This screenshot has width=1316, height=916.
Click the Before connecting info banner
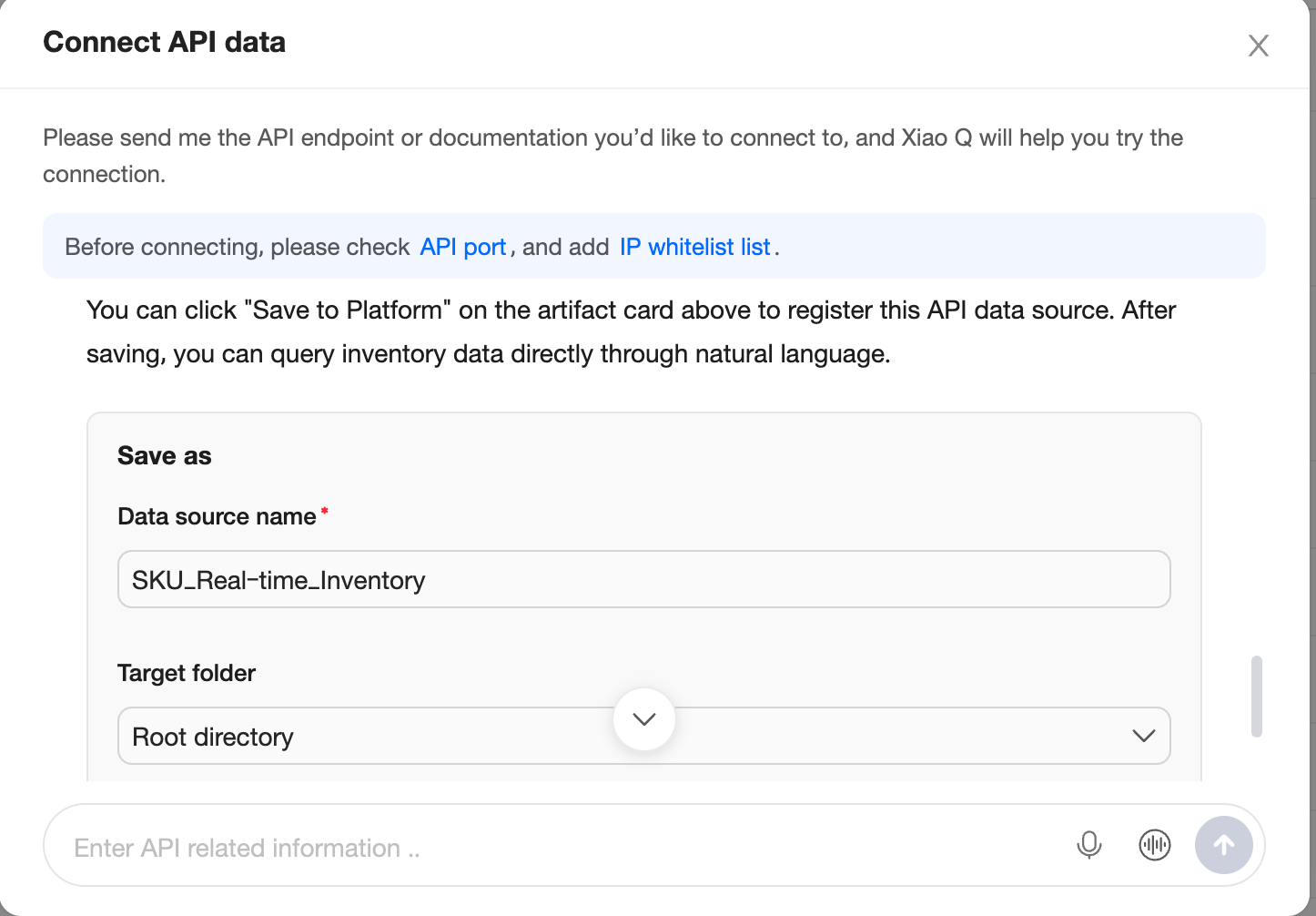654,246
